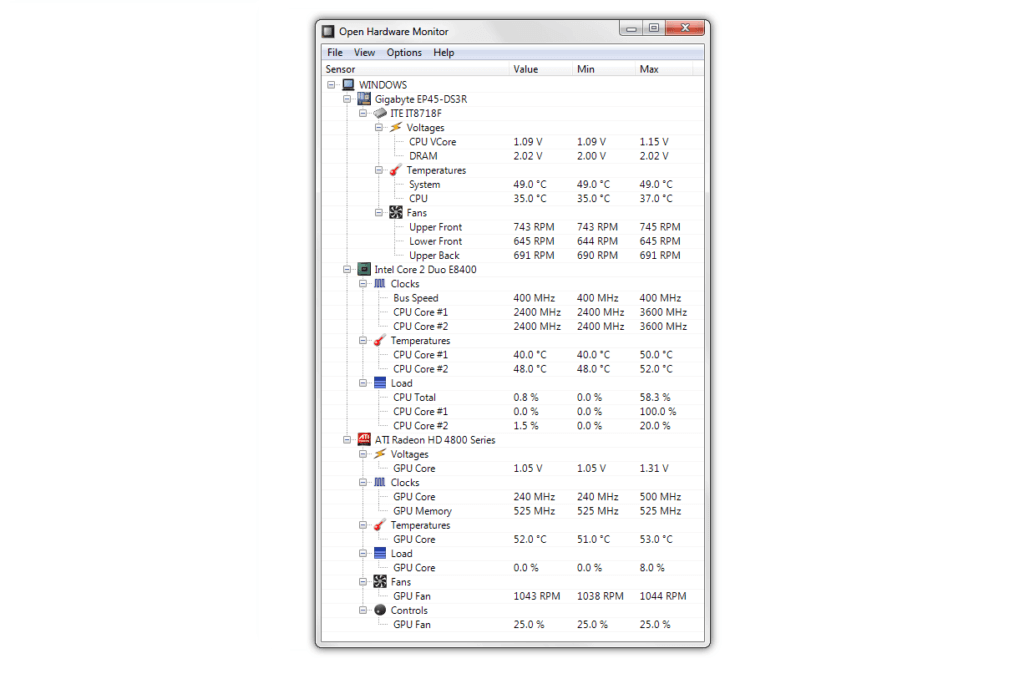Collapse Load under Intel Core 2 Duo
The height and width of the screenshot is (679, 1024).
pyautogui.click(x=363, y=383)
